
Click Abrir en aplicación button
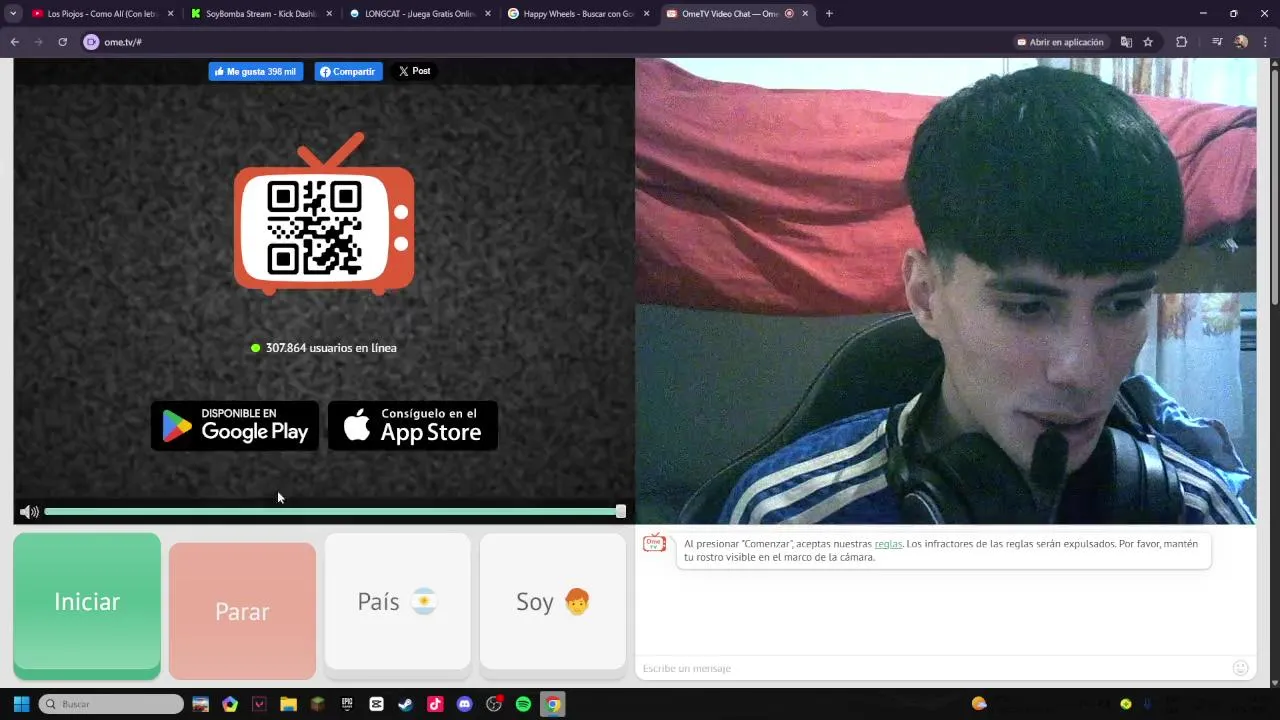click(1060, 42)
